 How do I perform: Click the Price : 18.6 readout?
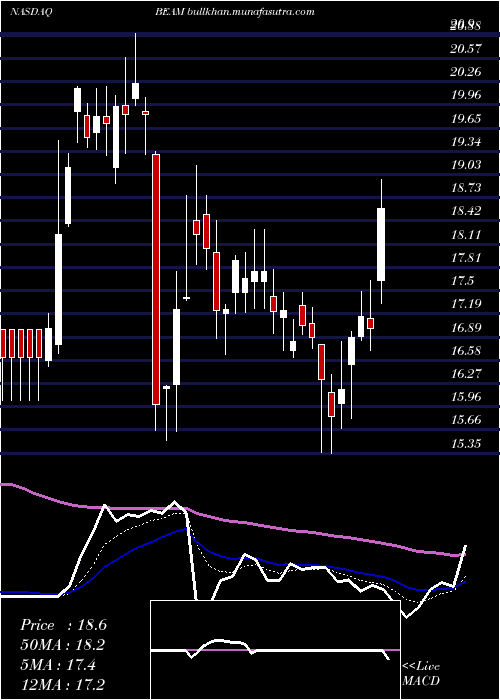pos(63,625)
